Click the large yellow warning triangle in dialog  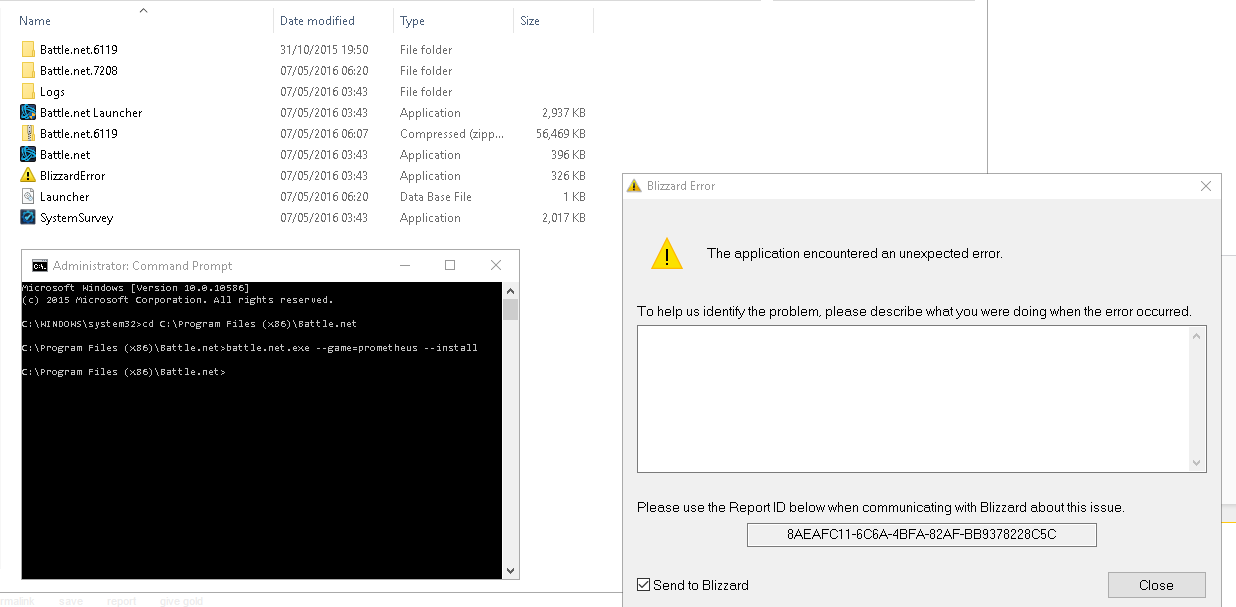[x=667, y=254]
